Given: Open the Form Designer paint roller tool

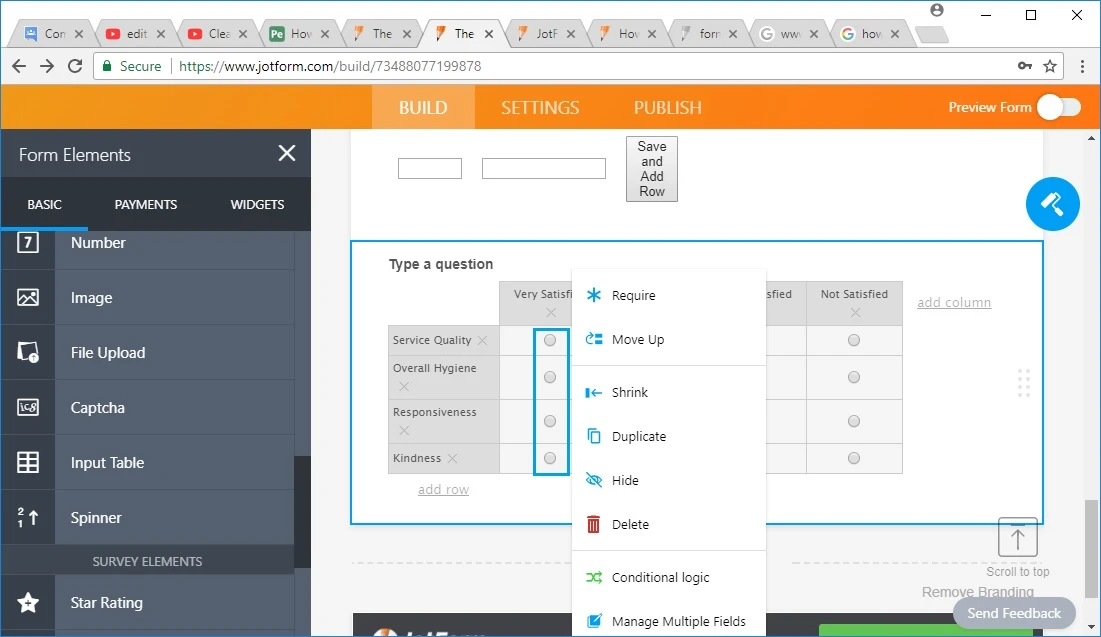Looking at the screenshot, I should coord(1052,203).
